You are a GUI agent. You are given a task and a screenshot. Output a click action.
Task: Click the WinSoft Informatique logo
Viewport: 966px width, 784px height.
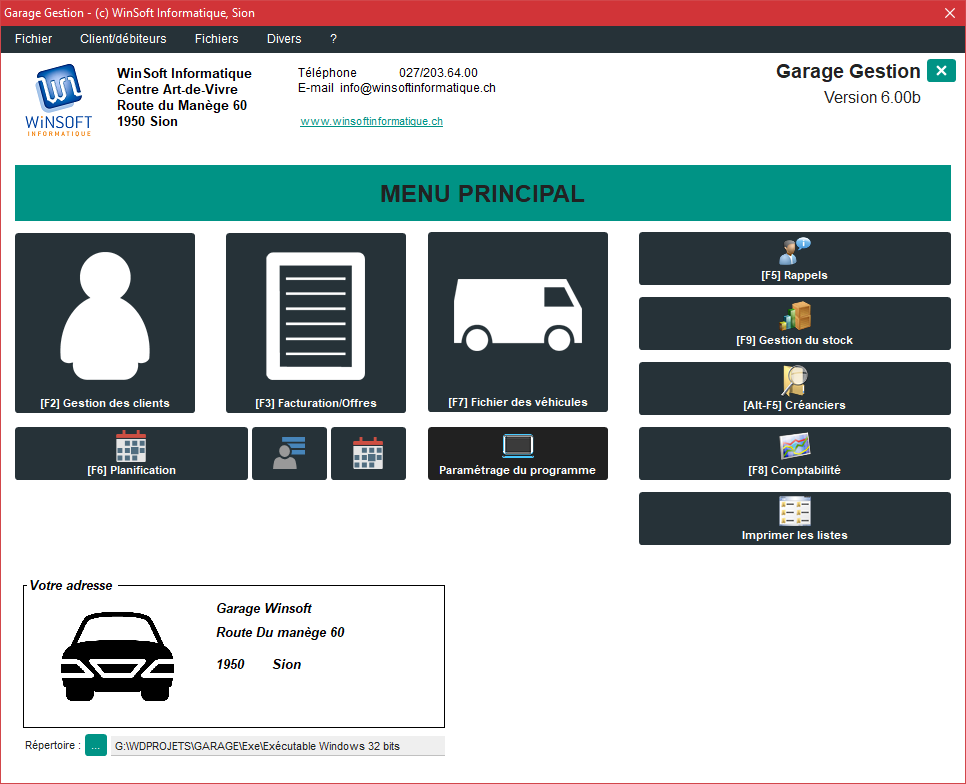tap(59, 100)
